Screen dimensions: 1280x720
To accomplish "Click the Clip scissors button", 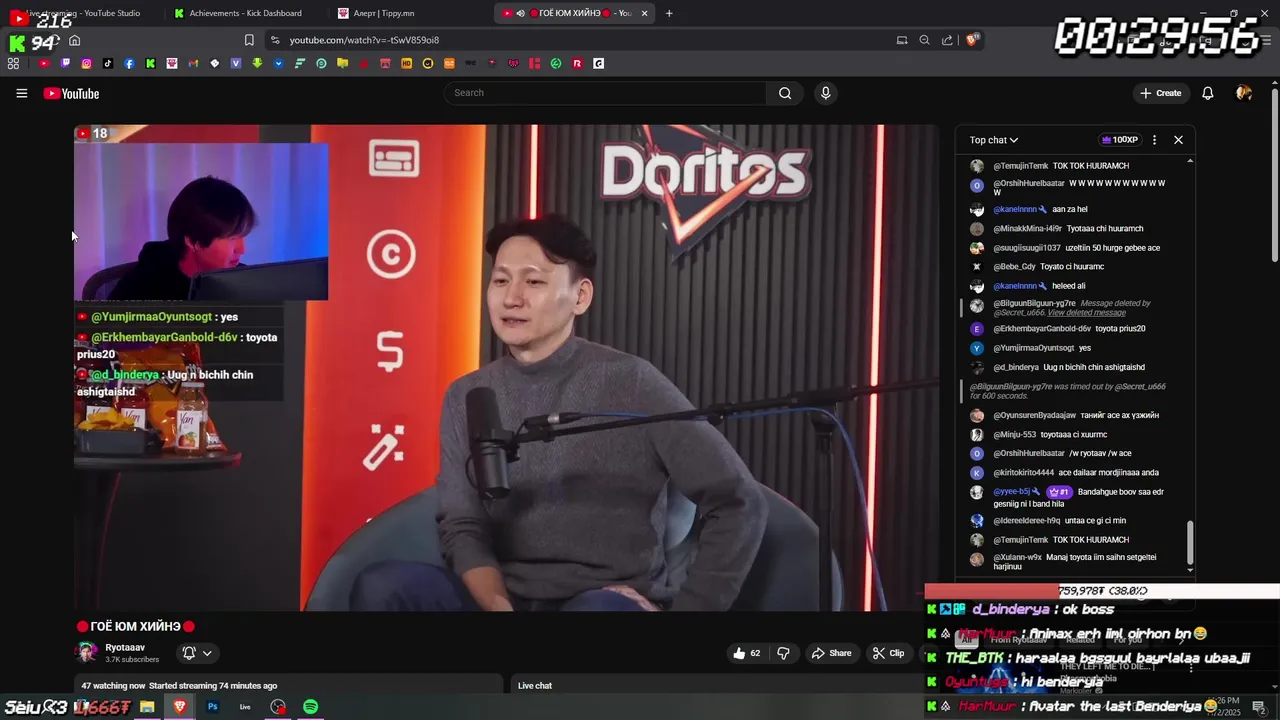I will [x=888, y=653].
